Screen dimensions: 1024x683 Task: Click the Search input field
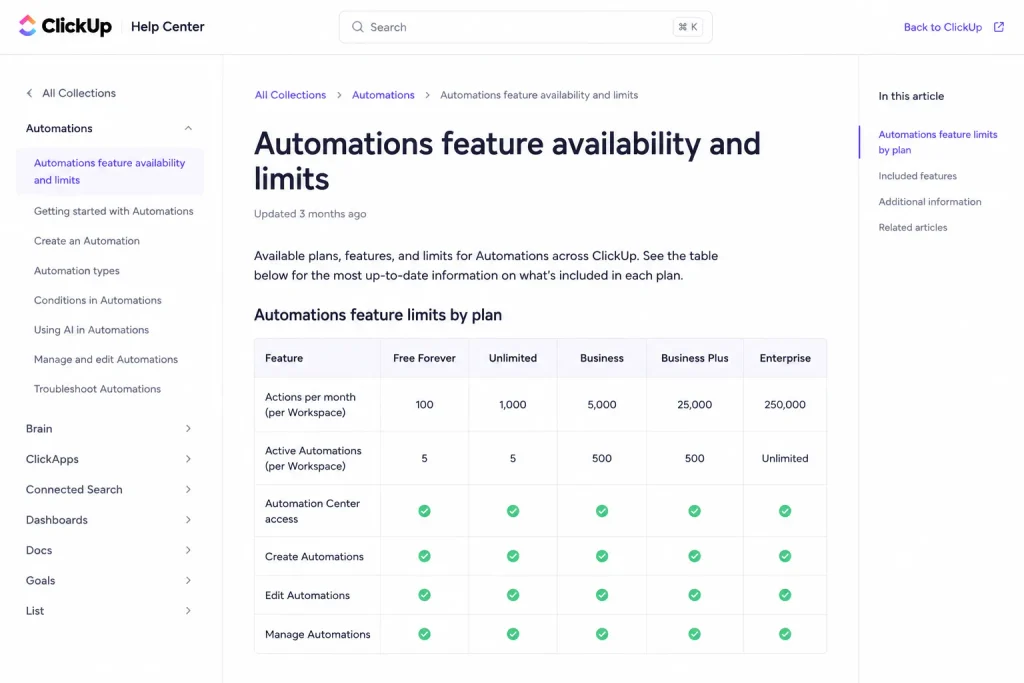(525, 27)
